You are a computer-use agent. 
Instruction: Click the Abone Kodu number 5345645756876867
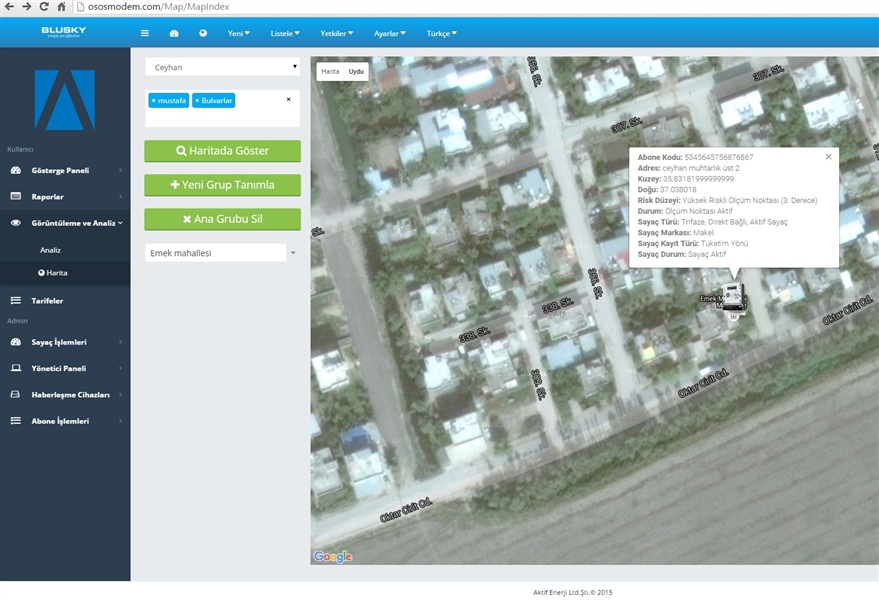coord(719,157)
